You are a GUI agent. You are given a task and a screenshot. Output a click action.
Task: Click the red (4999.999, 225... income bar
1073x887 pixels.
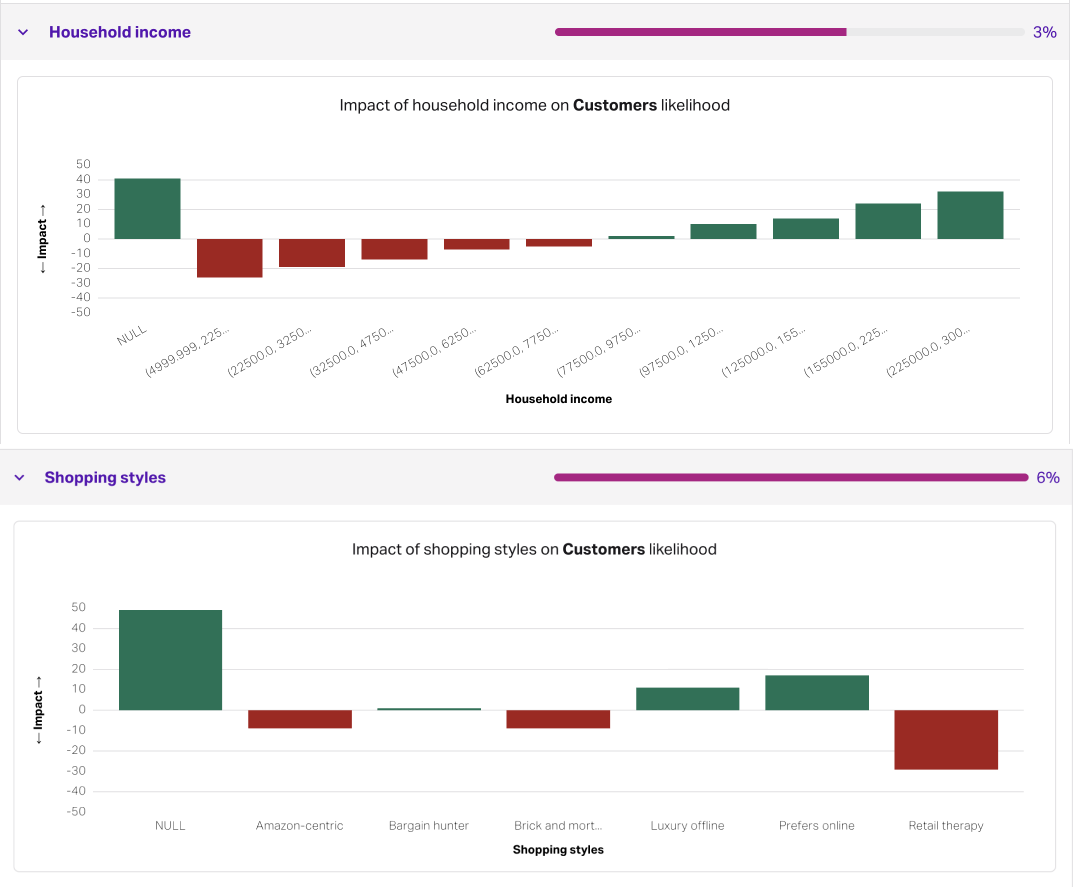click(x=229, y=258)
